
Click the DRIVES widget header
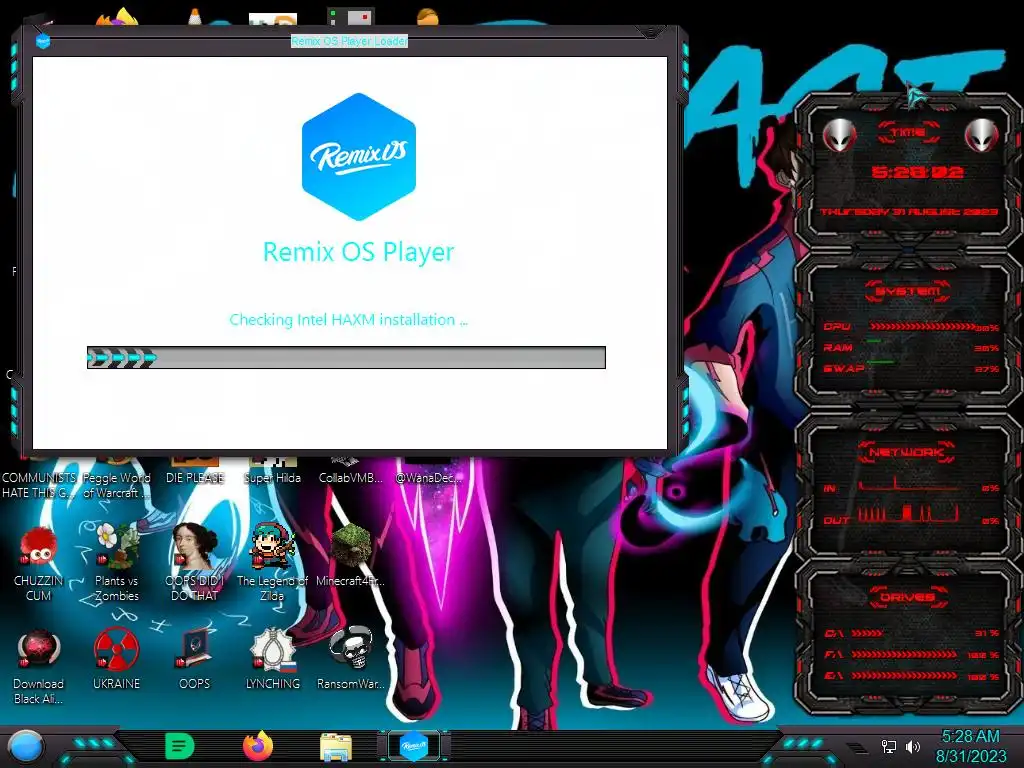tap(907, 597)
